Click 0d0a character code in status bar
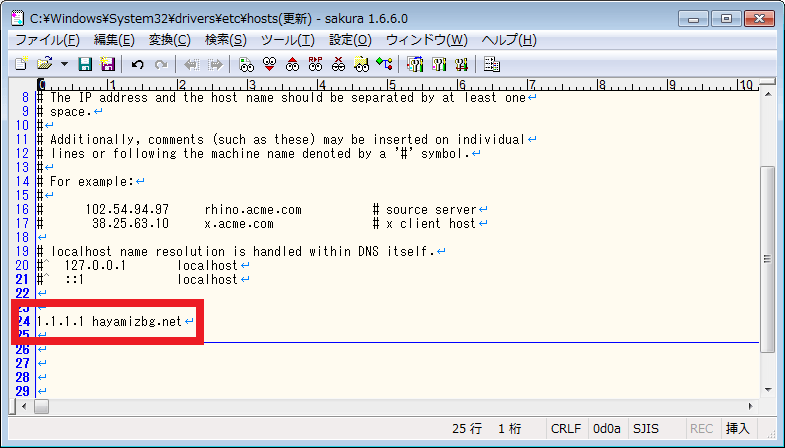This screenshot has width=785, height=448. [x=607, y=428]
